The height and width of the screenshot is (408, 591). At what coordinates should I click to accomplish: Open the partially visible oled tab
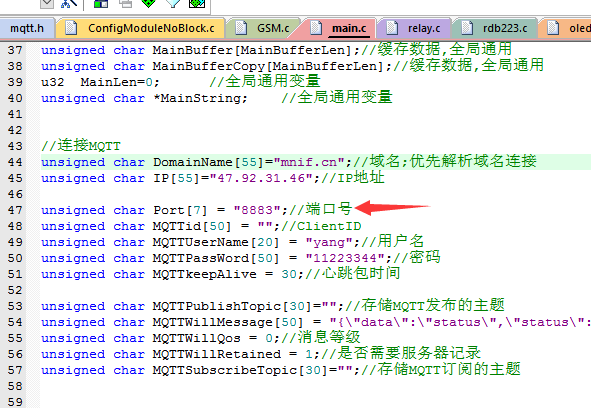coord(565,28)
